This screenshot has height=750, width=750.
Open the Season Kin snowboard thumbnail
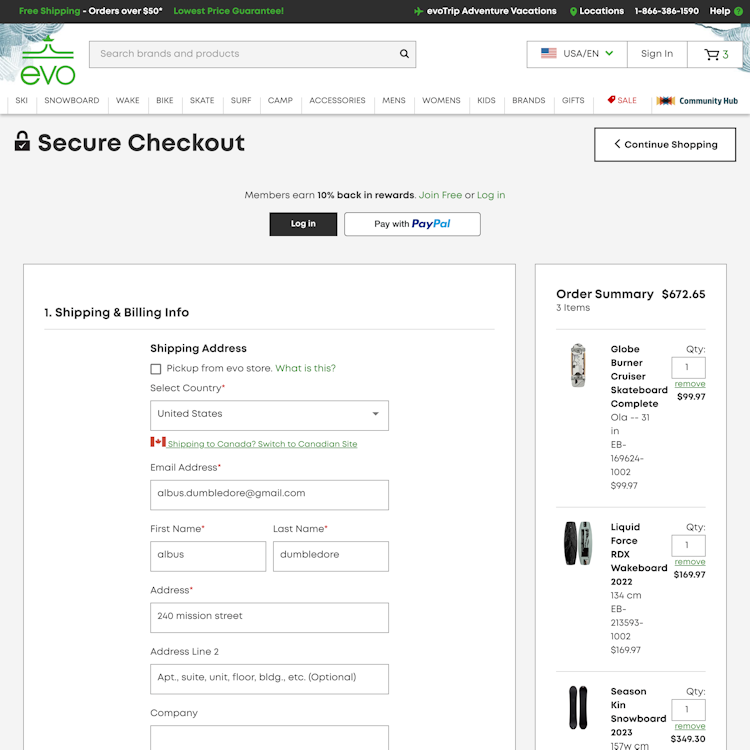click(x=578, y=707)
